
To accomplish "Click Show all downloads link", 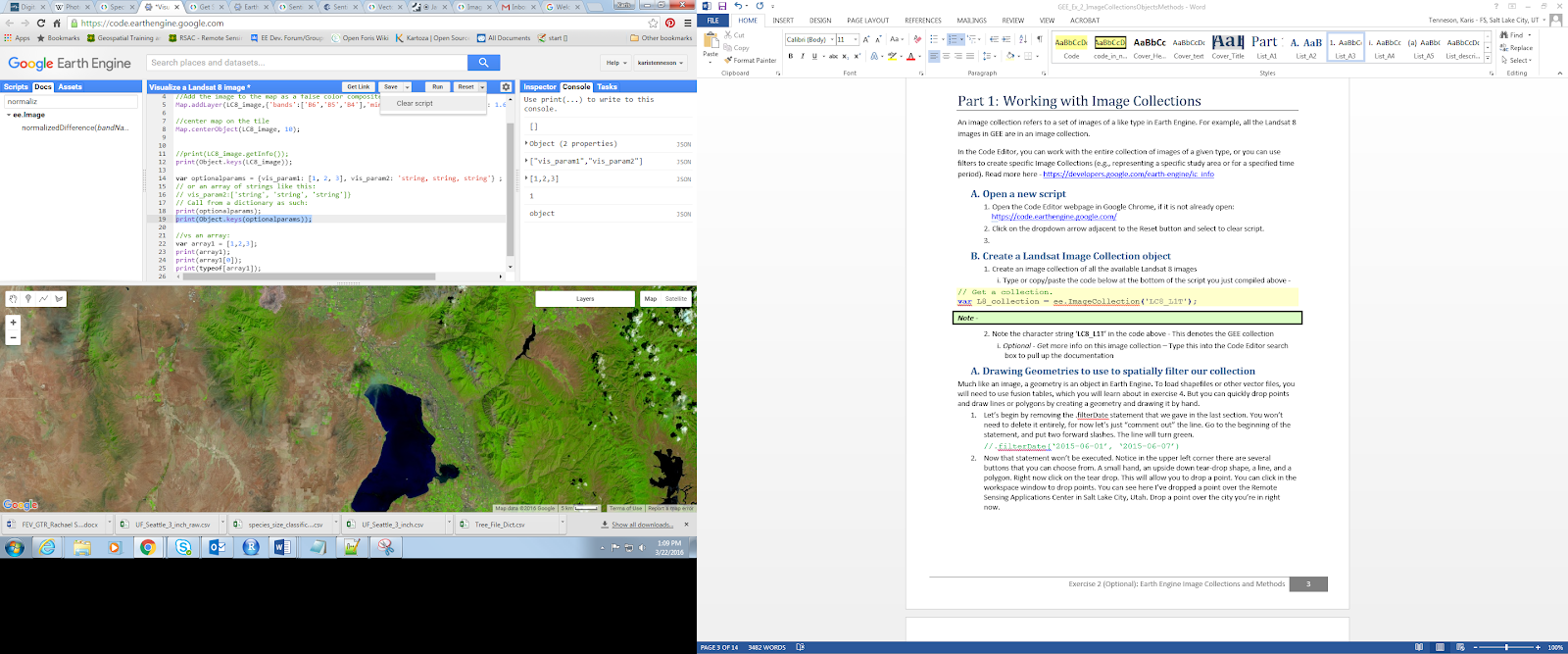I will (x=642, y=525).
